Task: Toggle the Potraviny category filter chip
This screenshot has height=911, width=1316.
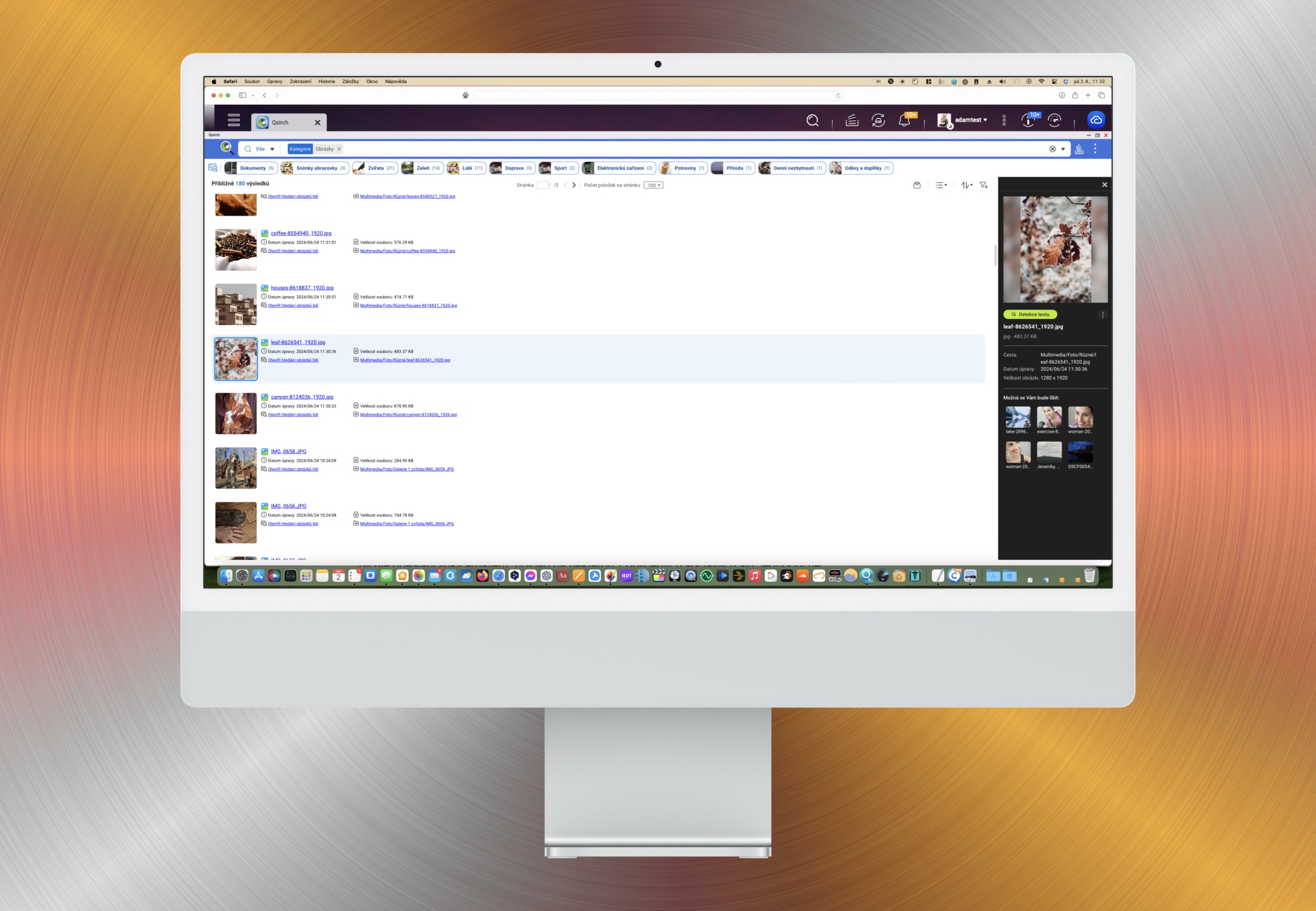Action: [684, 168]
